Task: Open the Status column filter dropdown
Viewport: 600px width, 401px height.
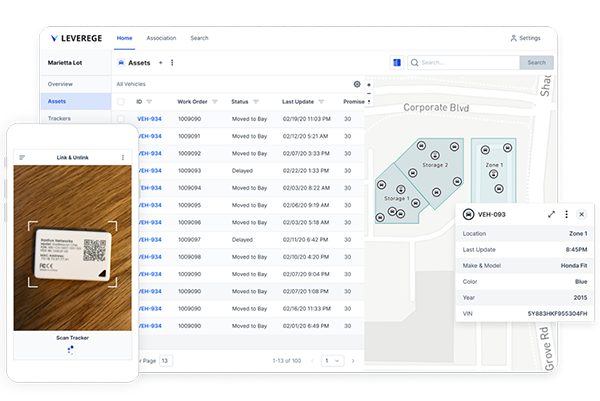Action: click(257, 101)
